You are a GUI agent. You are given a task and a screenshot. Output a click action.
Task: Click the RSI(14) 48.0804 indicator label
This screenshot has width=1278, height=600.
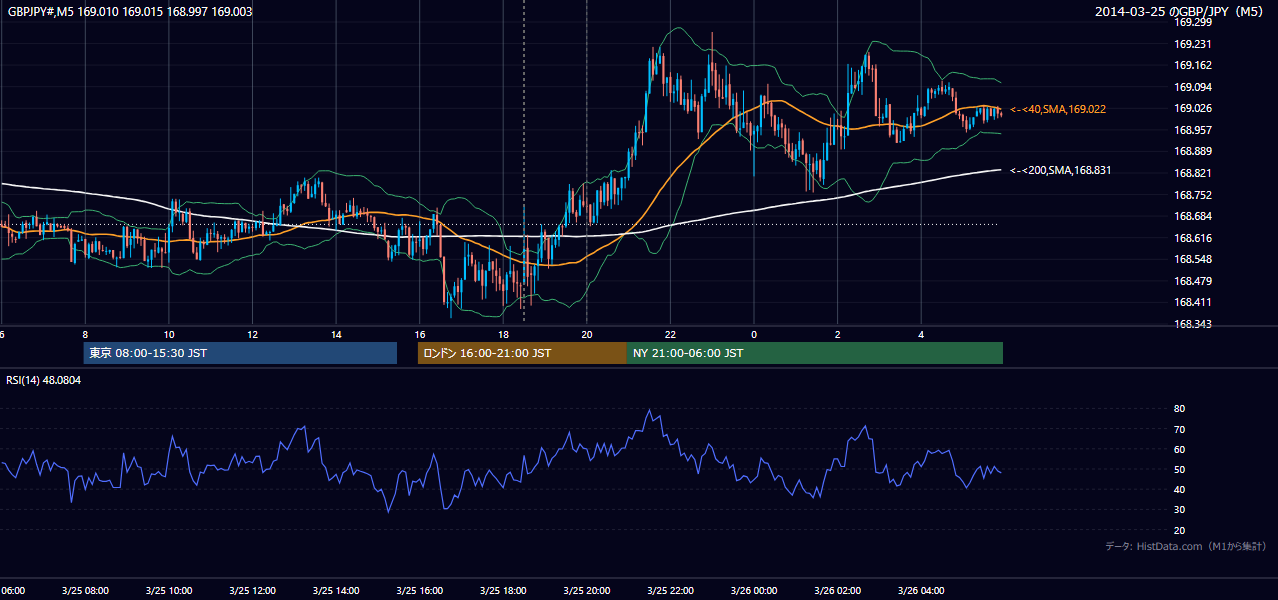point(42,381)
